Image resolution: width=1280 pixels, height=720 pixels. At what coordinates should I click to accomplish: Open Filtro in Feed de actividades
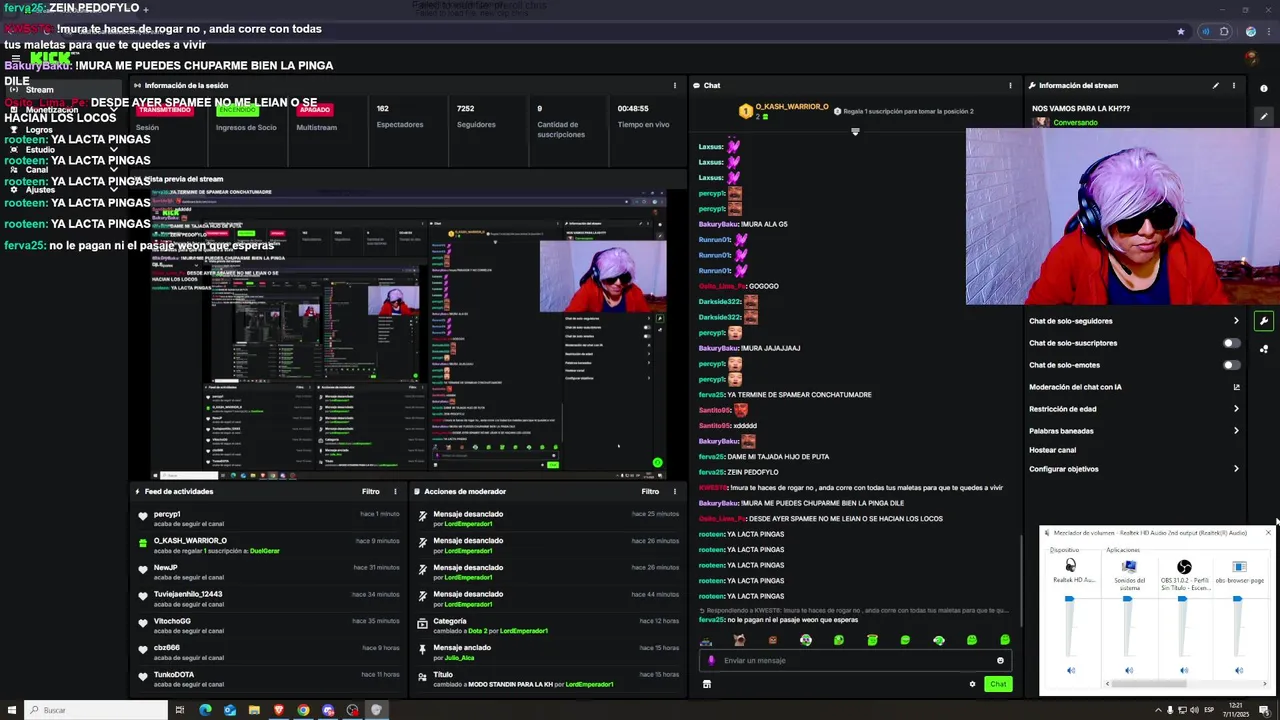(x=371, y=491)
